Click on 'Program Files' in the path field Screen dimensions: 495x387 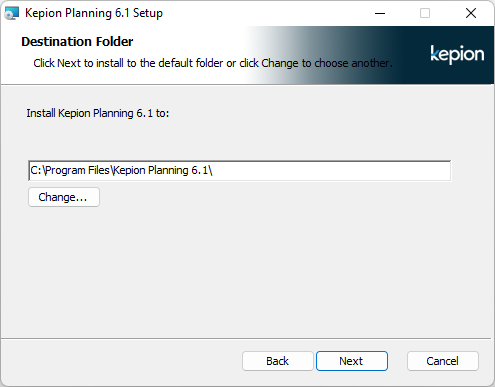click(x=77, y=170)
